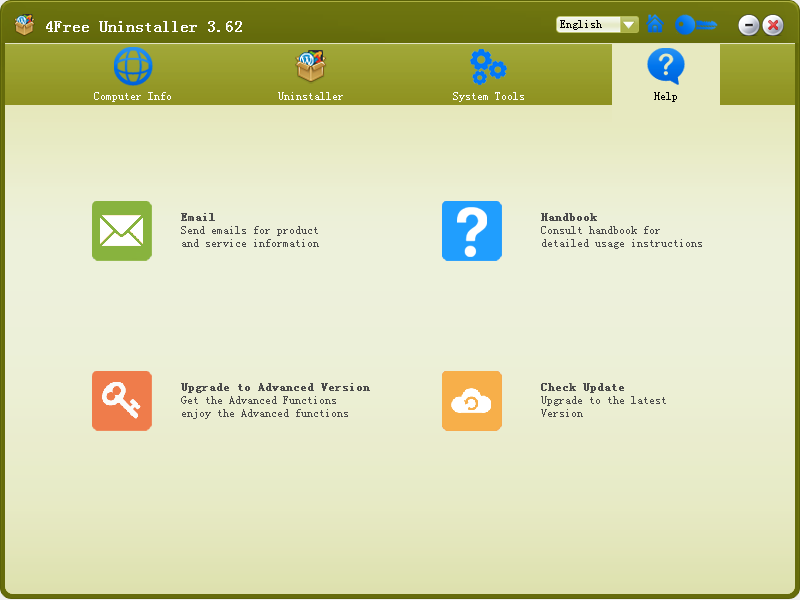This screenshot has height=600, width=800.
Task: Click 'Send emails for product' description text
Action: [249, 231]
